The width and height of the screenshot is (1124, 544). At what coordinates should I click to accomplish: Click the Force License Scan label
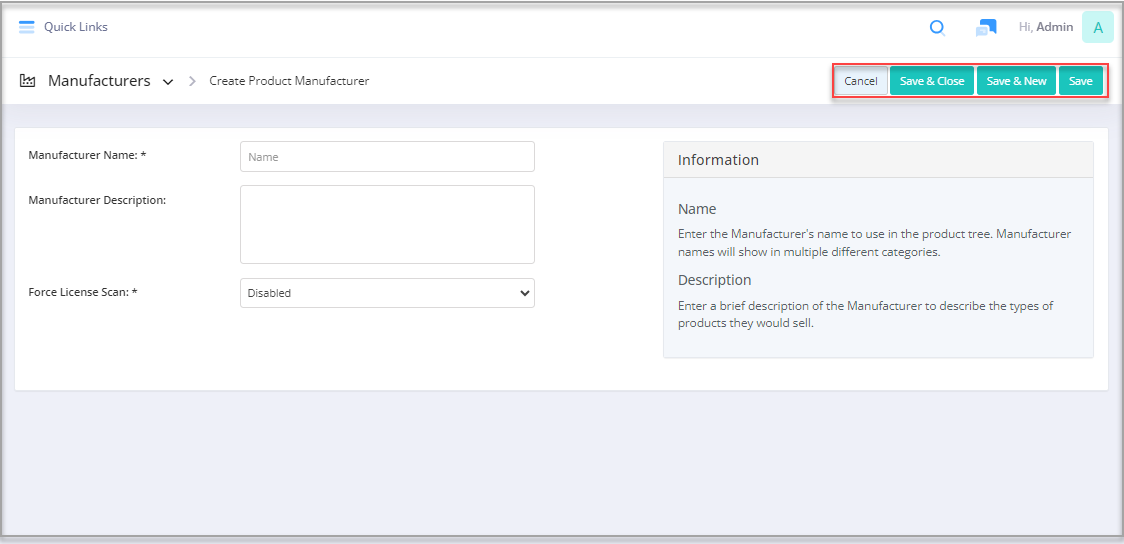coord(83,292)
